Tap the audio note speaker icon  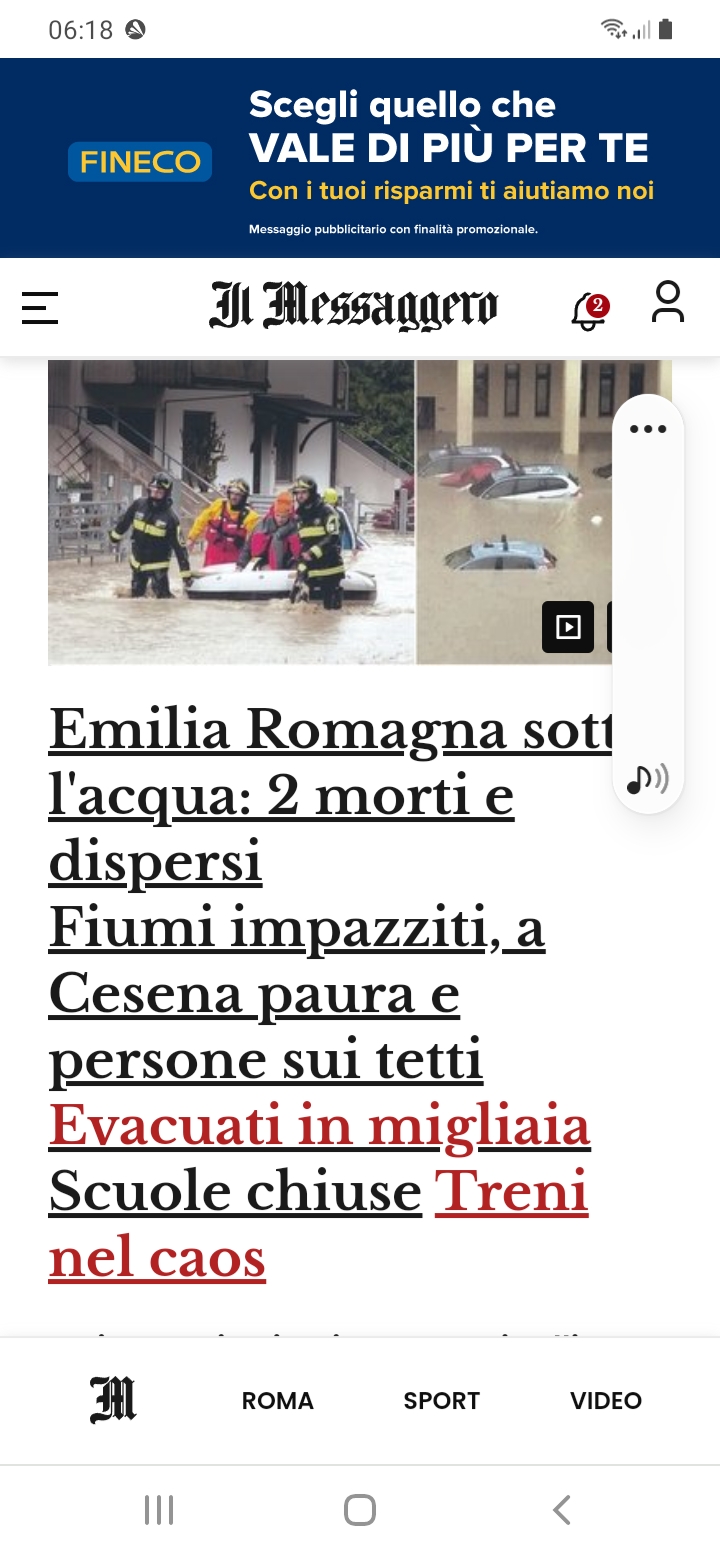pyautogui.click(x=648, y=779)
